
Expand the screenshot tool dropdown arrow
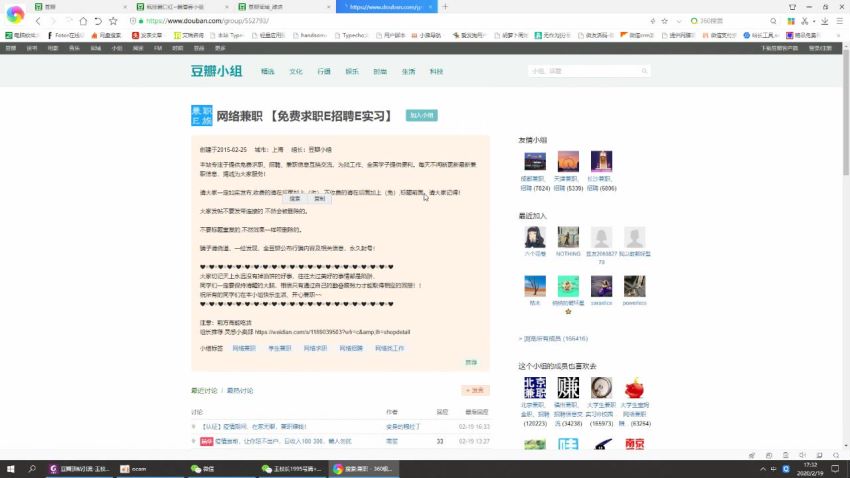(814, 21)
